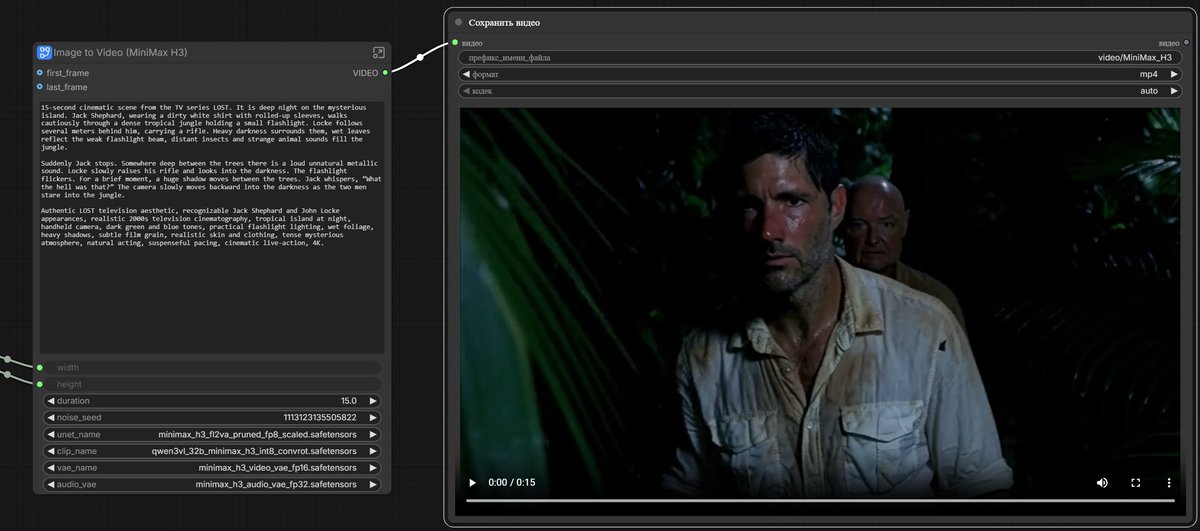Open the video in fullscreen

pos(1136,482)
